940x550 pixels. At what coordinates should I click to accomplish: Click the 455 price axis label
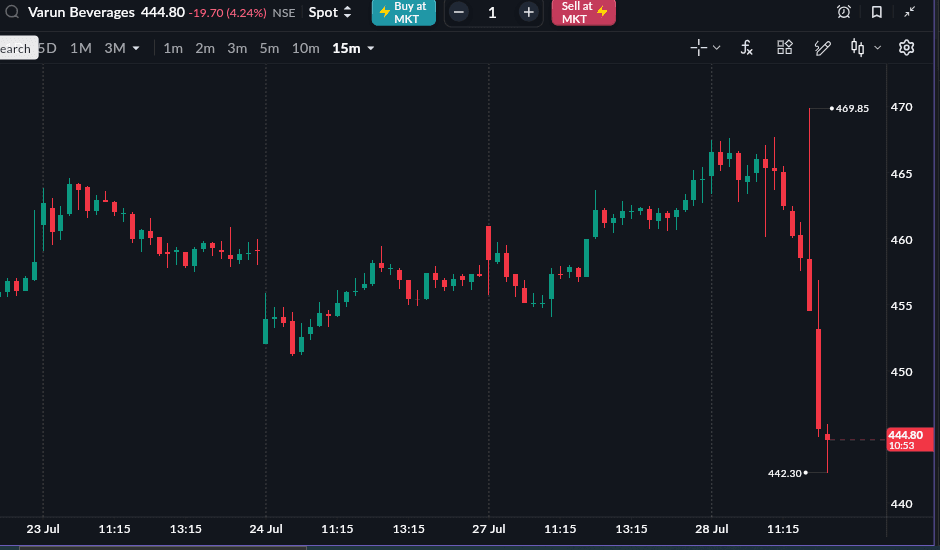(x=901, y=306)
